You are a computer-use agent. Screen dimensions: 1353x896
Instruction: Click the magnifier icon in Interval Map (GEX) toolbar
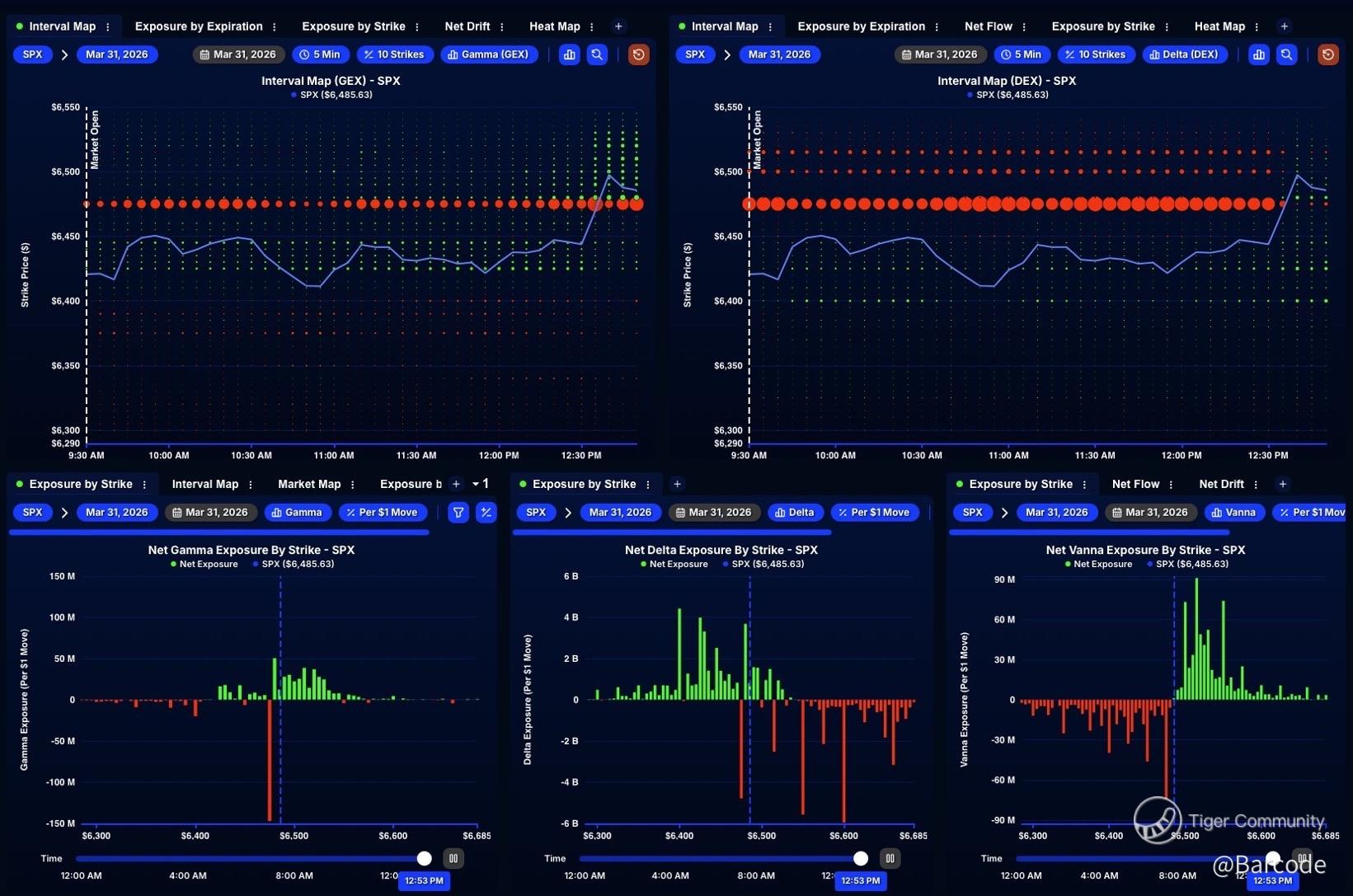point(598,54)
